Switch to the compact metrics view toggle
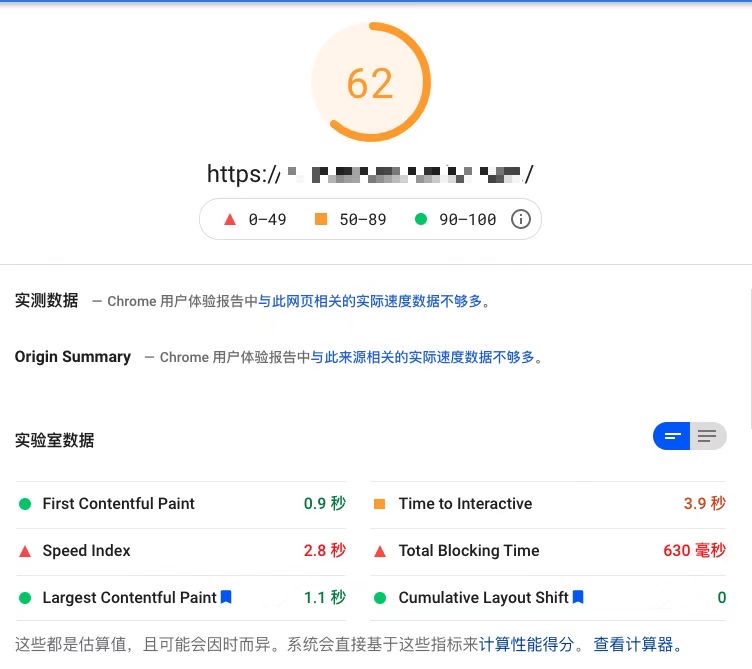Viewport: 752px width, 669px height. coord(672,436)
